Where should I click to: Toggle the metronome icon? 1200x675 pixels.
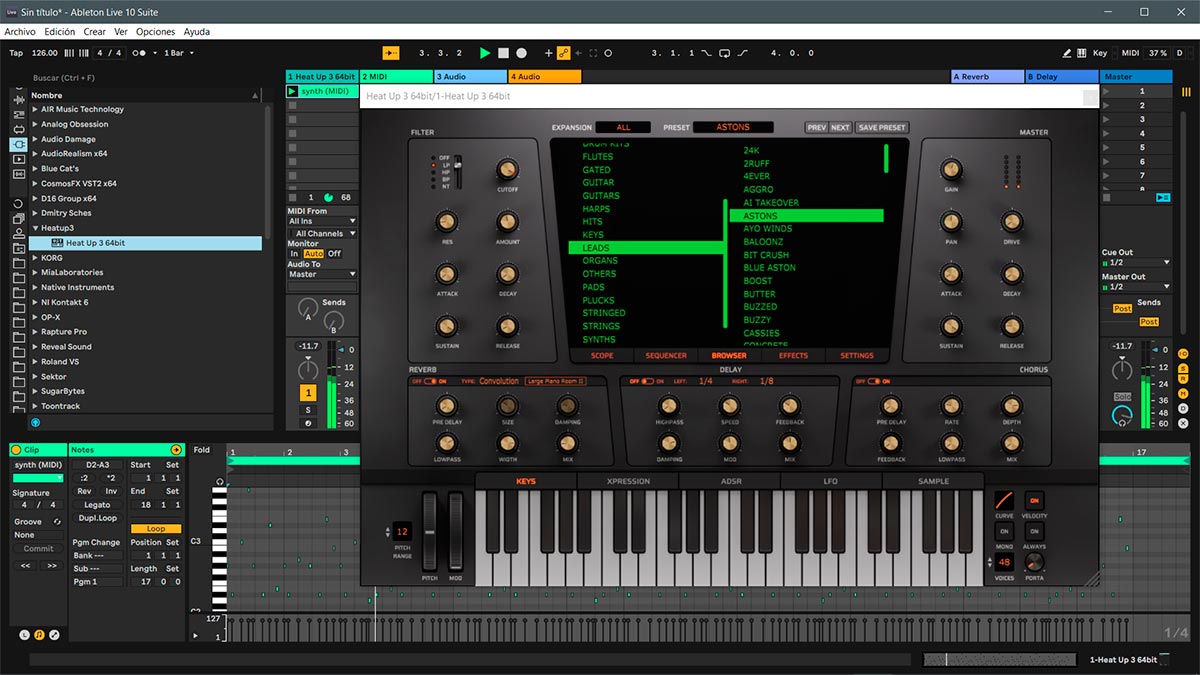click(x=139, y=53)
